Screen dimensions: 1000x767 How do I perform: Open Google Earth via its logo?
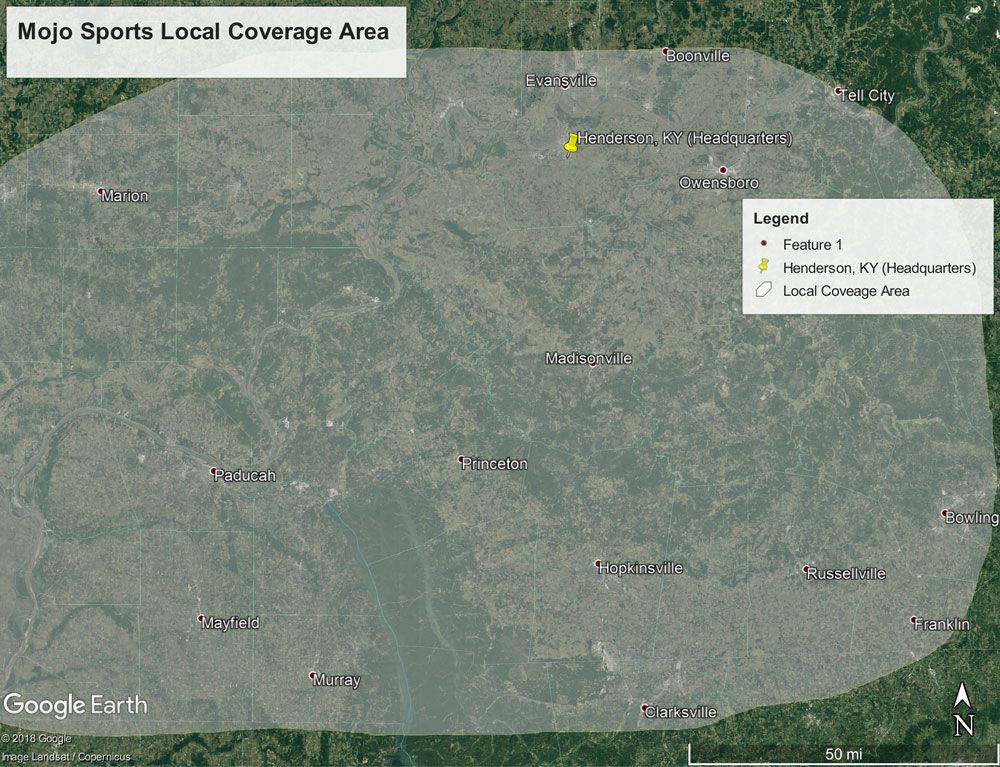tap(73, 705)
